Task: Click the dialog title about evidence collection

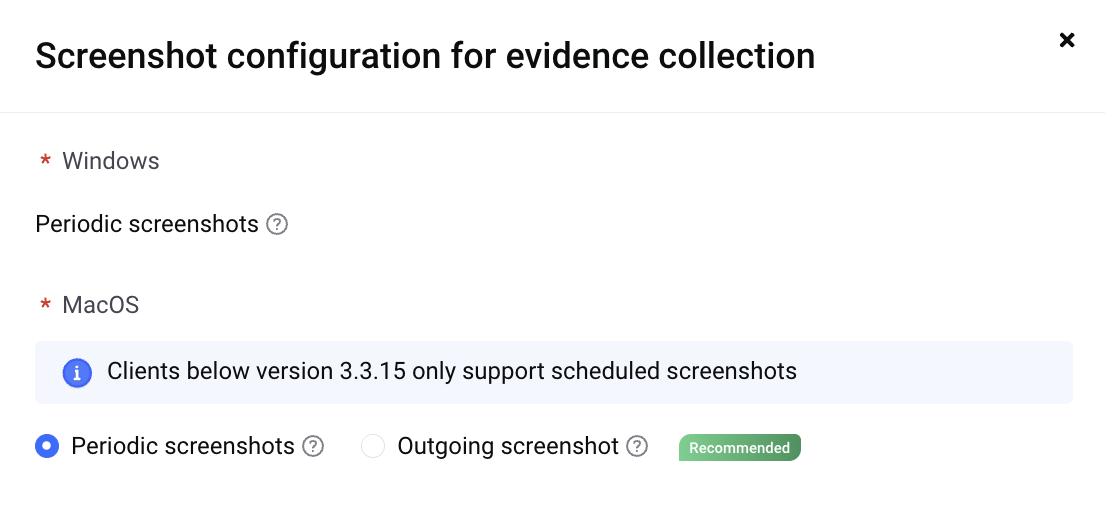Action: point(425,56)
